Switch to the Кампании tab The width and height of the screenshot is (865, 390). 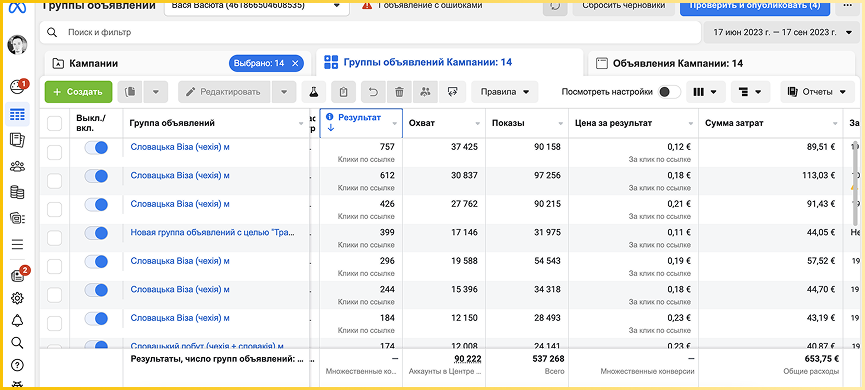pyautogui.click(x=94, y=63)
